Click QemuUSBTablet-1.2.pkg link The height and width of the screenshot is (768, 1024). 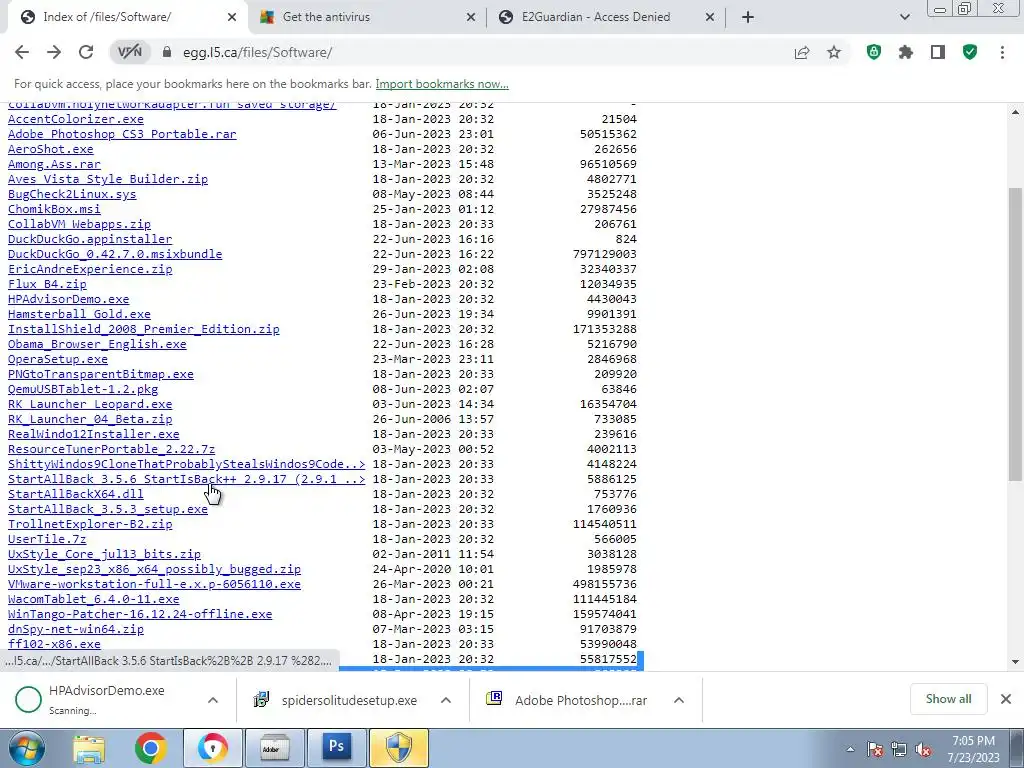83,390
